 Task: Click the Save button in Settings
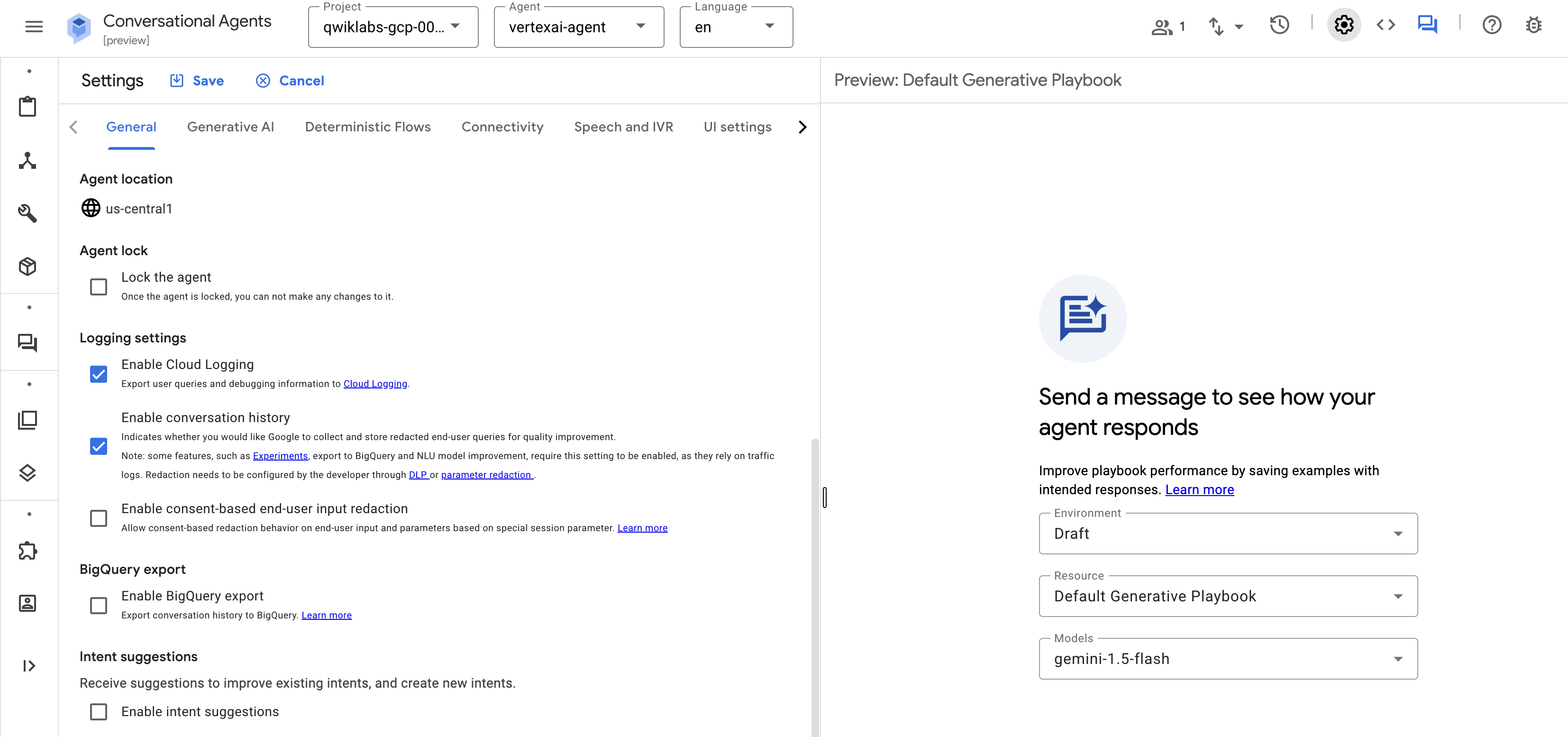[x=196, y=81]
